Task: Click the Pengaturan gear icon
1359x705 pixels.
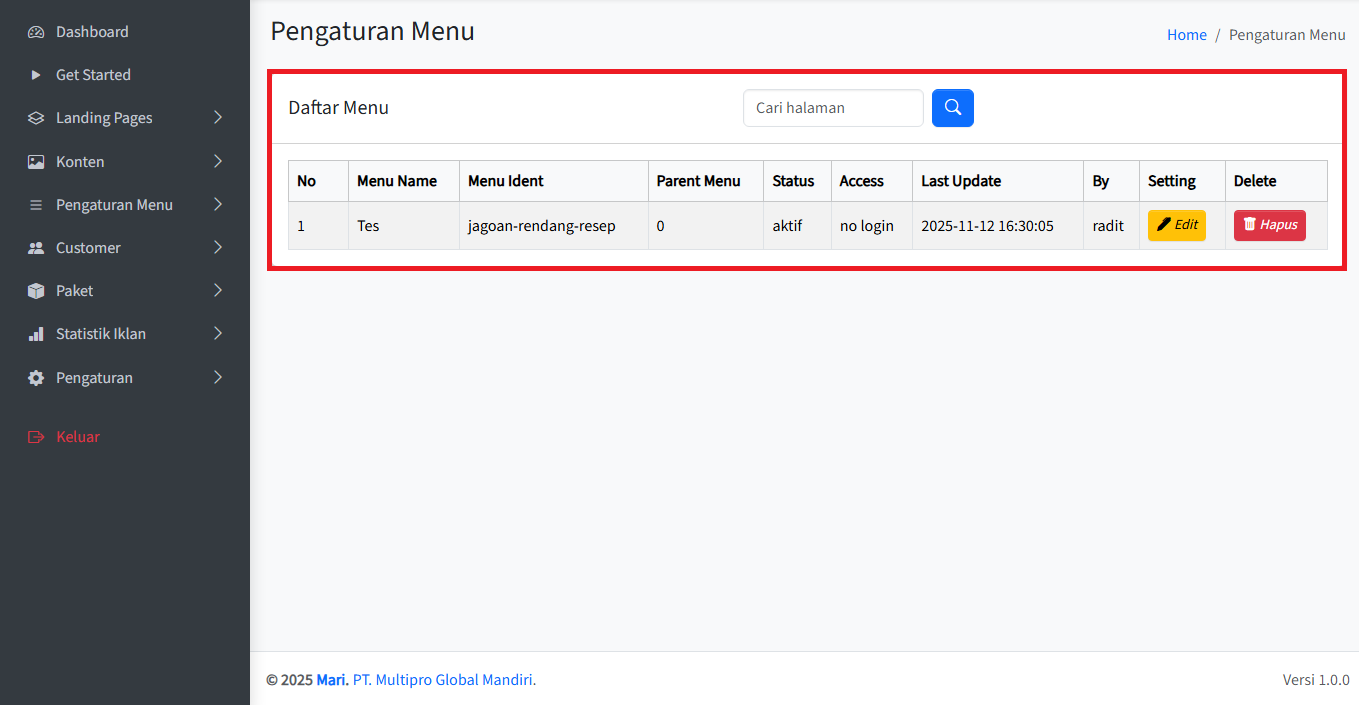Action: 36,378
